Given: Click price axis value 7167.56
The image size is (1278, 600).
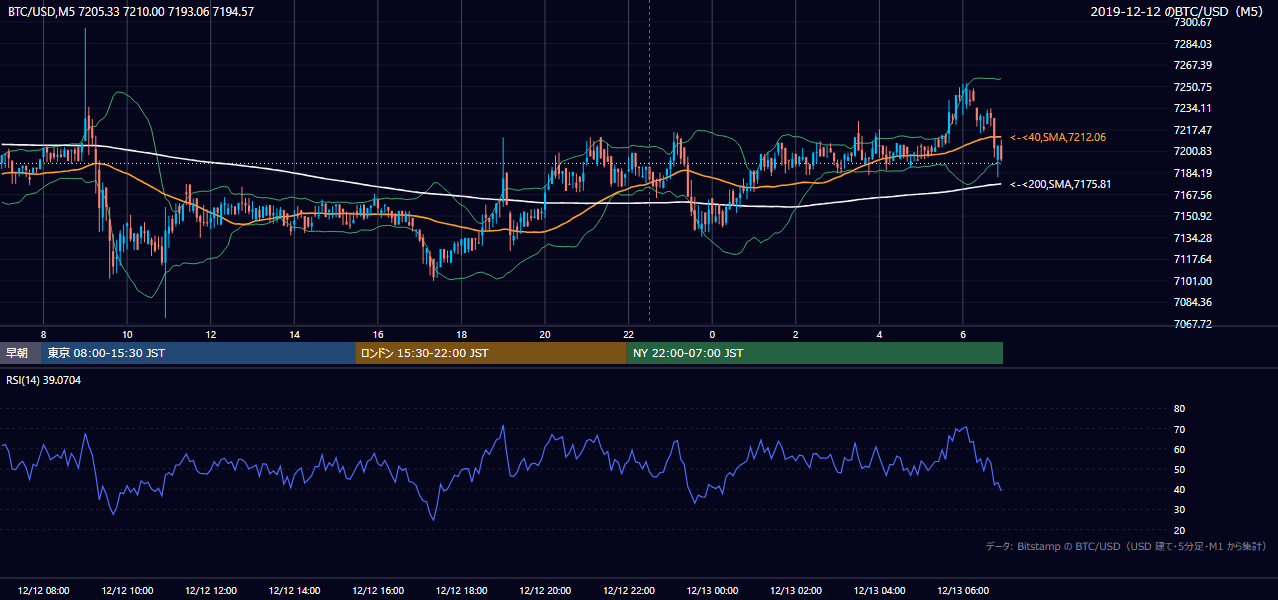Looking at the screenshot, I should click(x=1193, y=195).
